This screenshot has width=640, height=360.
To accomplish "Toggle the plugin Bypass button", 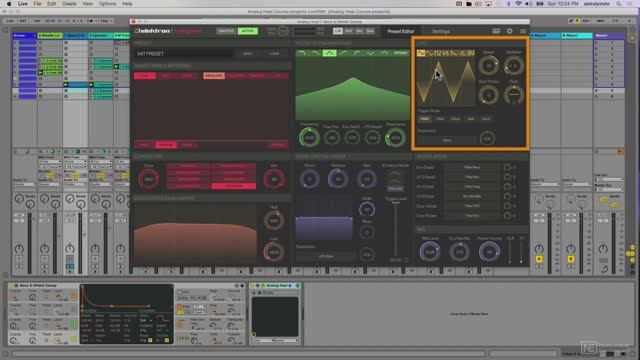I will (x=225, y=31).
